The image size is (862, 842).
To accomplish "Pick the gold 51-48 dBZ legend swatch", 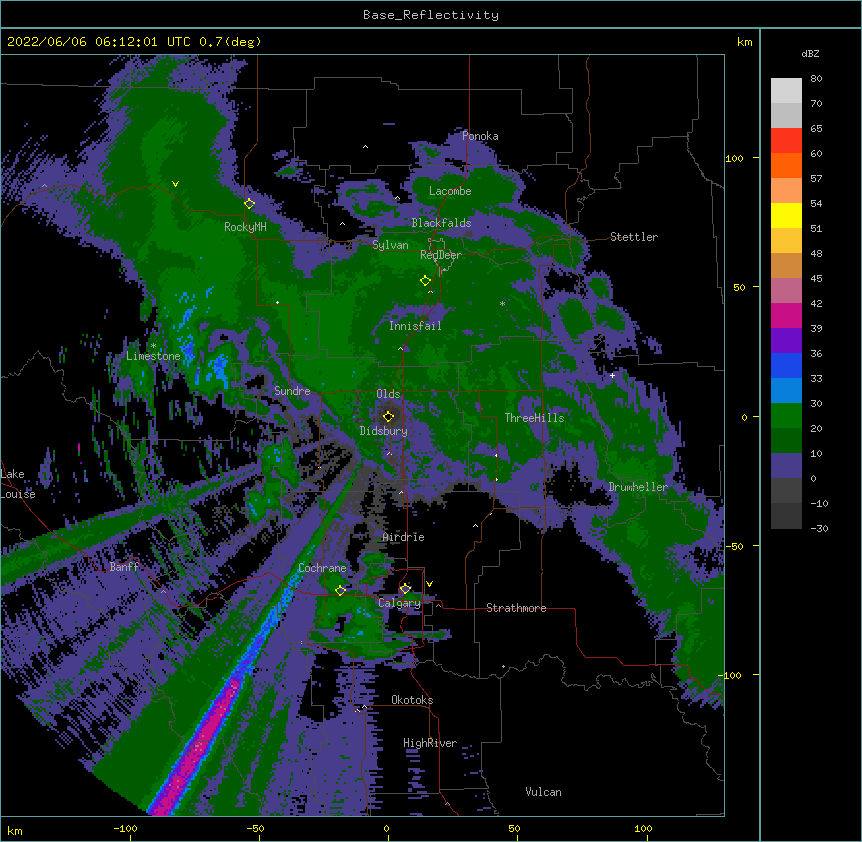I will click(x=786, y=241).
